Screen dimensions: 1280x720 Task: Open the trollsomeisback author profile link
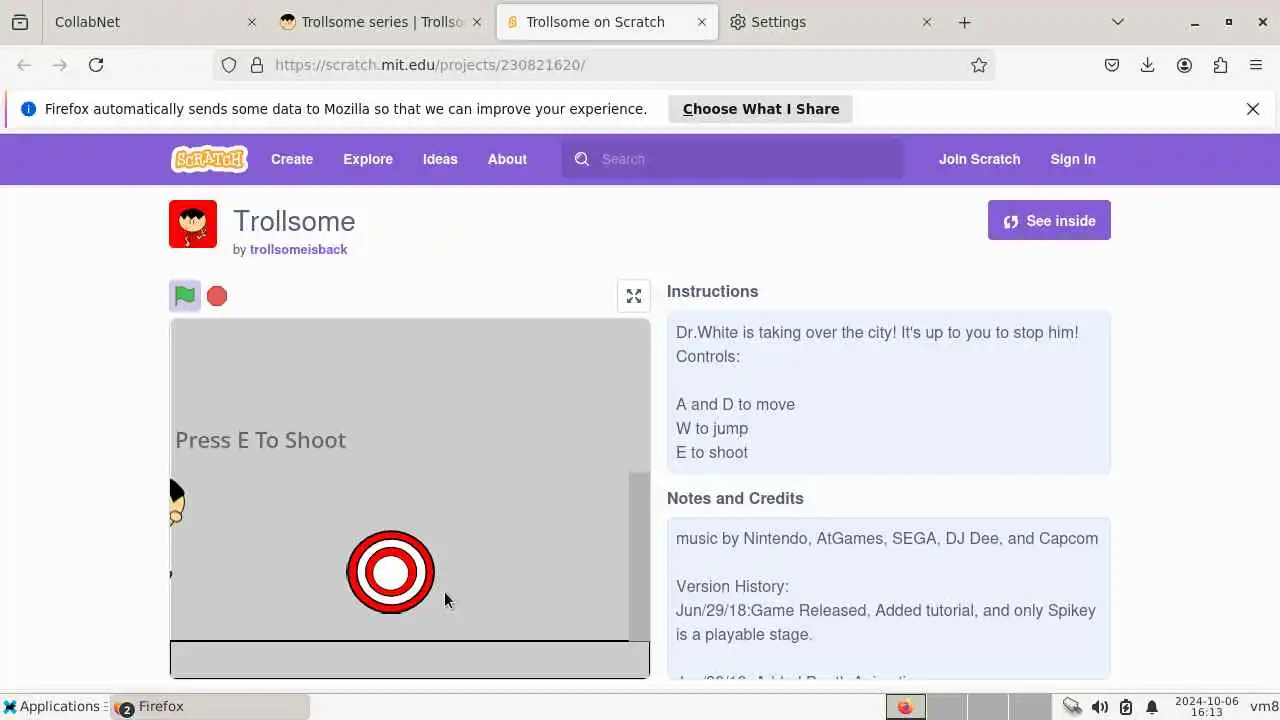pos(299,249)
